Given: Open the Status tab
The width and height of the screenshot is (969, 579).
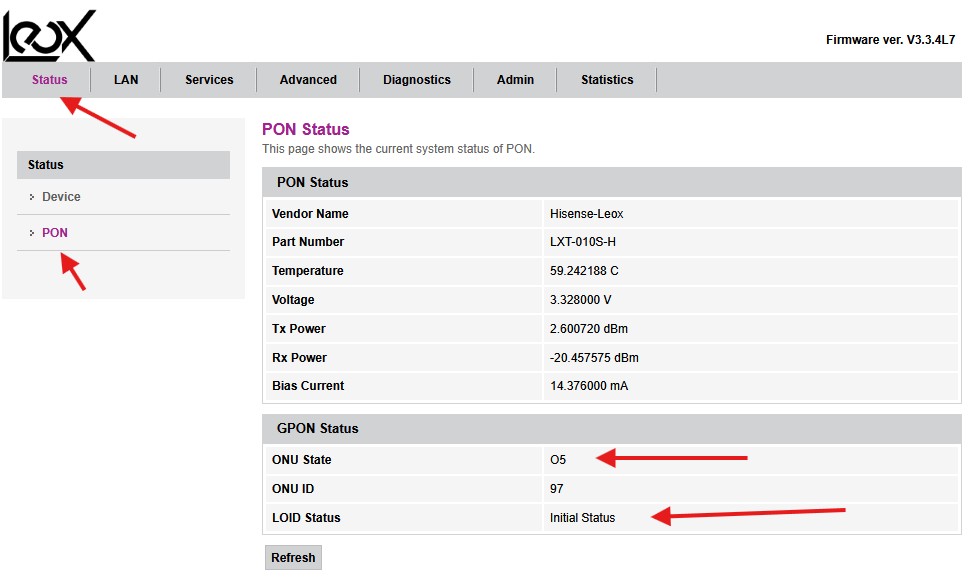Looking at the screenshot, I should (x=49, y=80).
